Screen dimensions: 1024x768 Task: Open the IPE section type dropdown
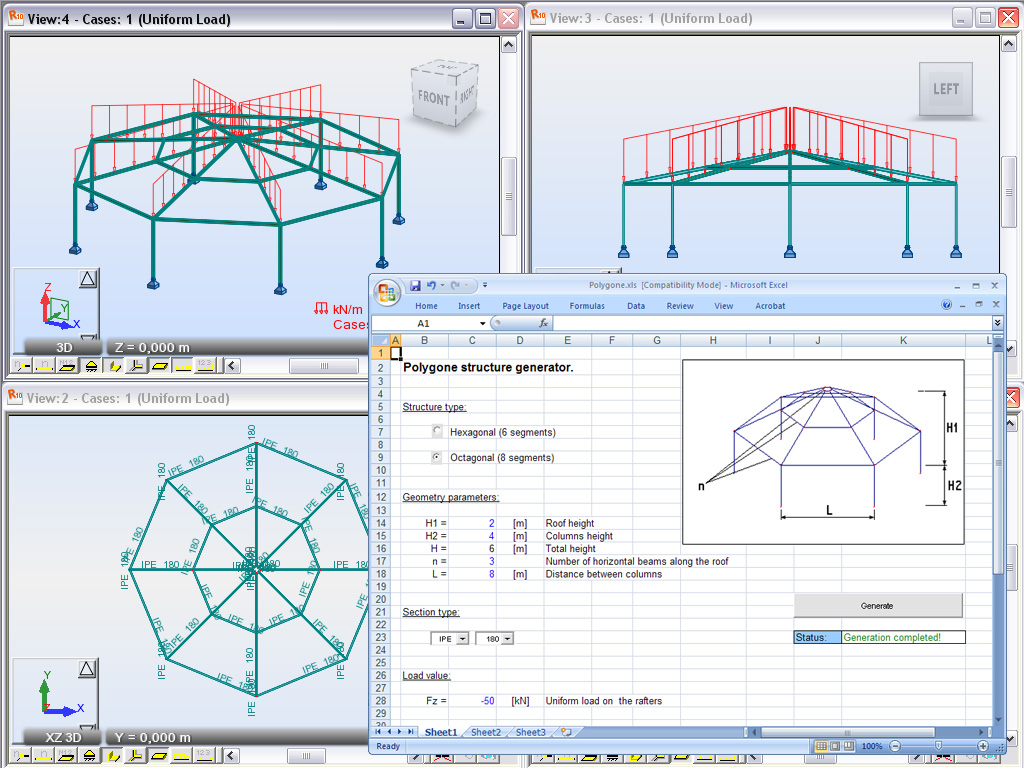pyautogui.click(x=463, y=639)
